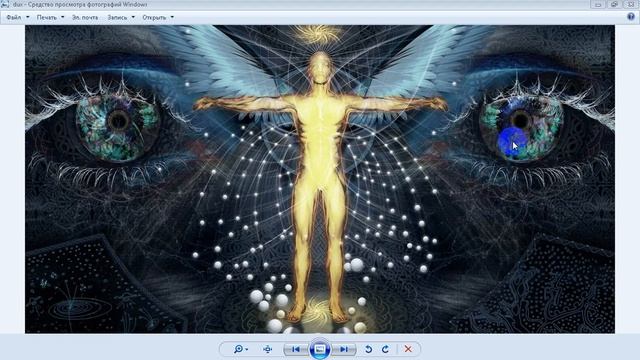Open the Эл. почта menu item
Screen dimensions: 640x360
pyautogui.click(x=85, y=18)
